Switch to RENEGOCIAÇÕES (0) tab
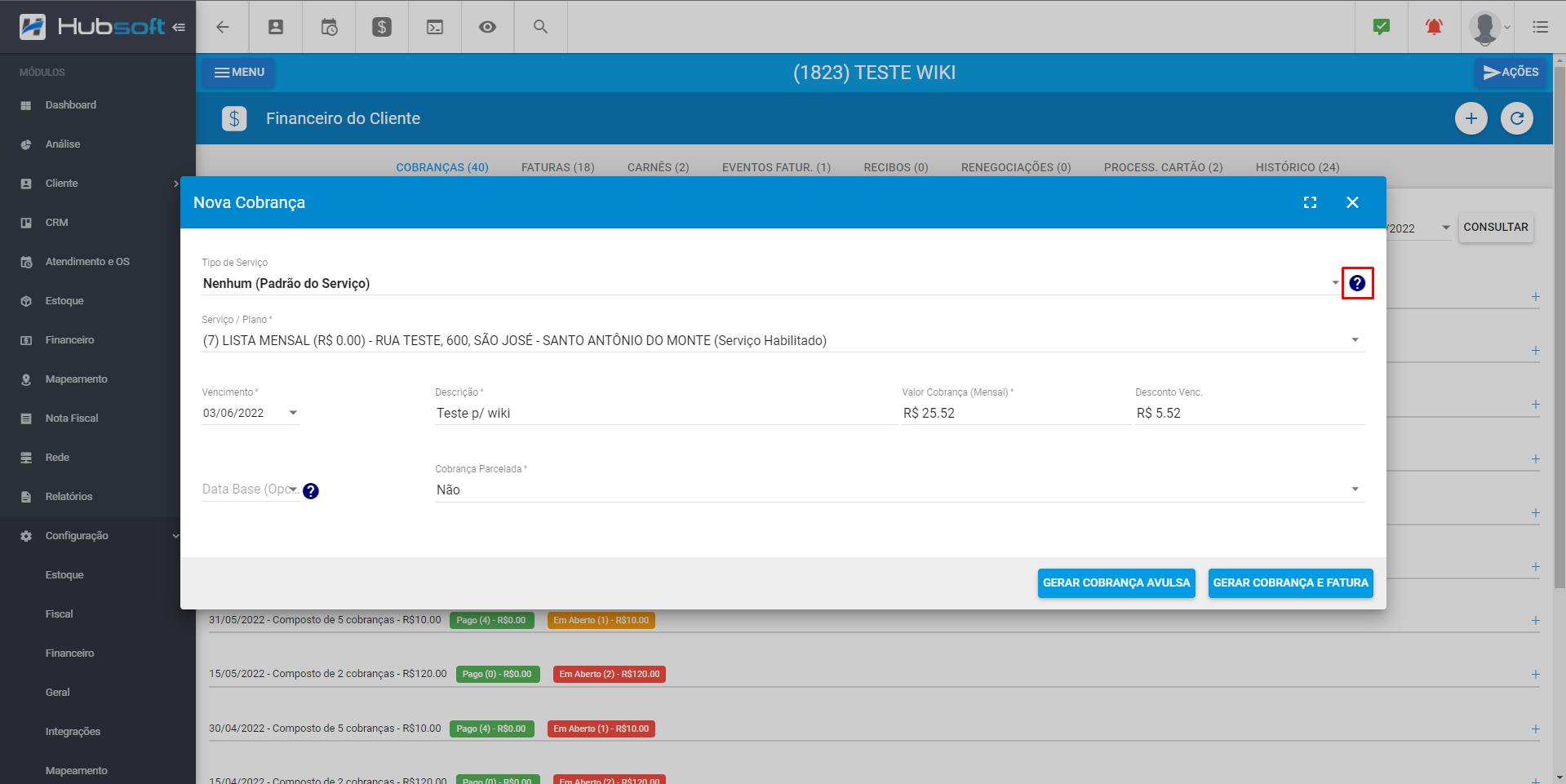This screenshot has height=784, width=1566. 1016,167
